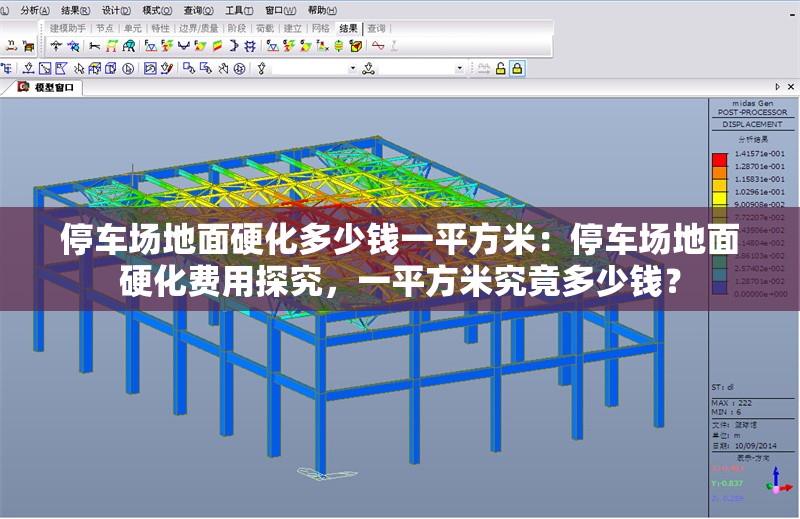Click the circled arrow icon in second toolbar
The height and width of the screenshot is (519, 800).
[127, 68]
